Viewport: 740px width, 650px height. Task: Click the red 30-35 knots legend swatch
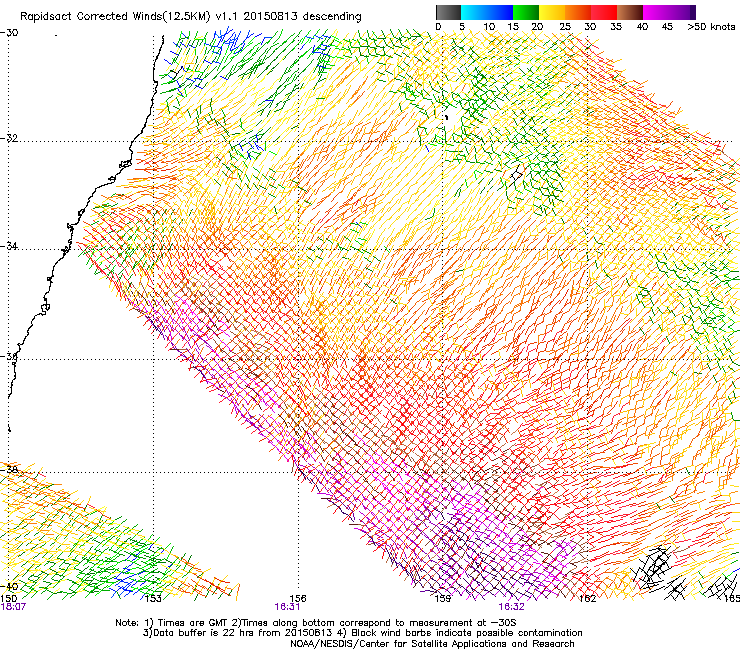(604, 12)
